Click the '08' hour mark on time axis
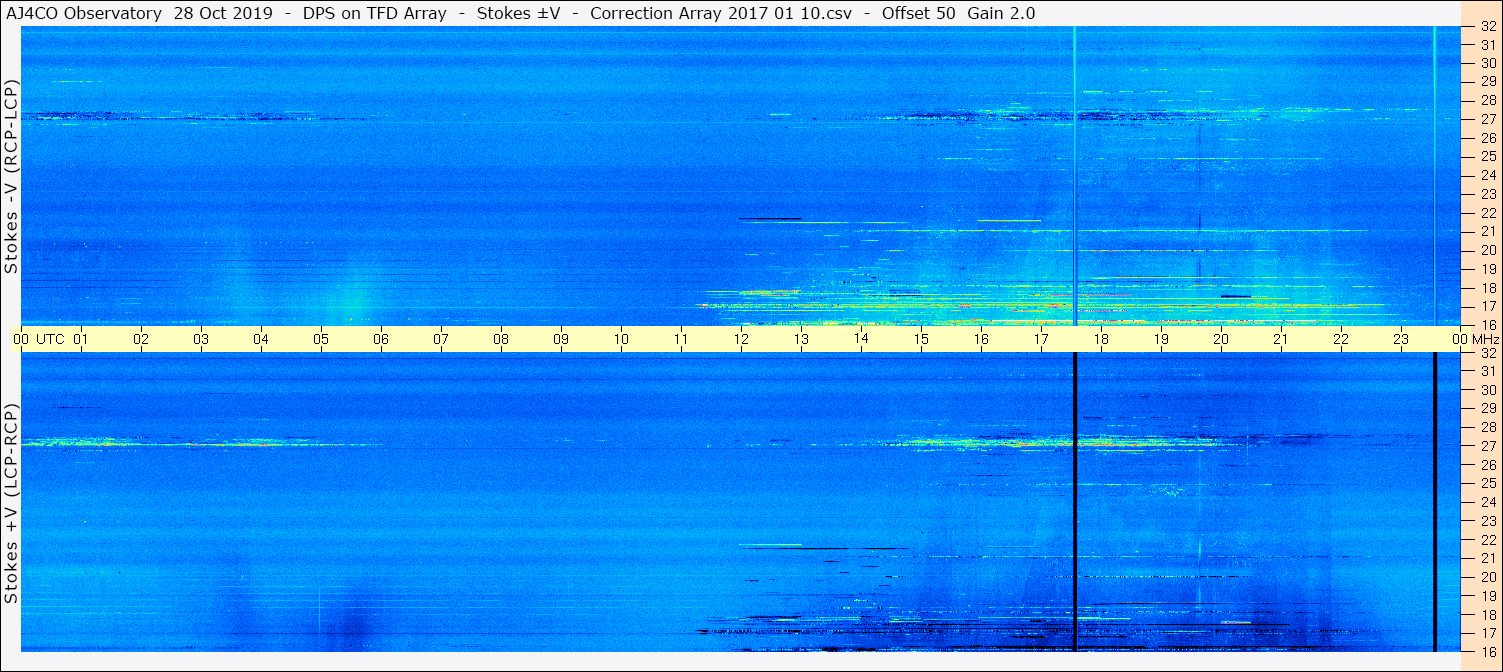1503x672 pixels. [x=501, y=339]
